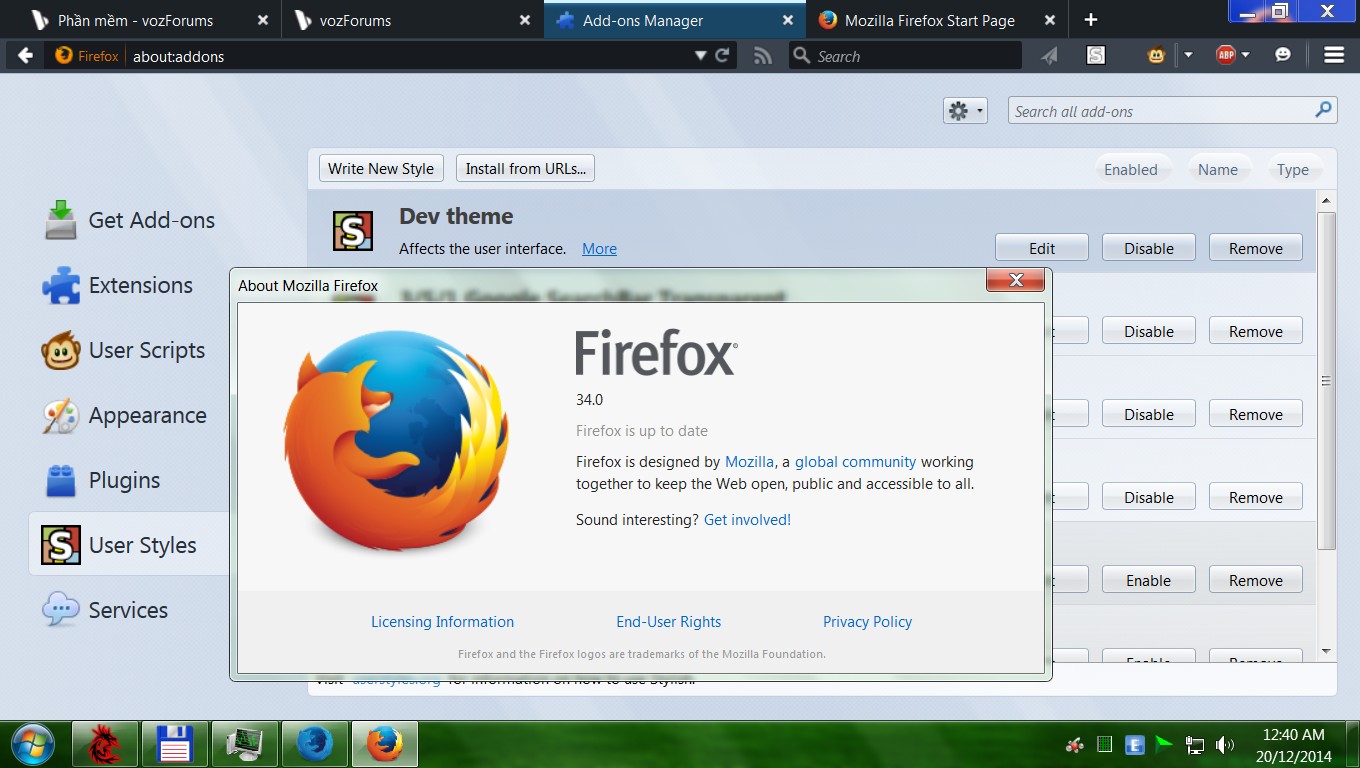This screenshot has width=1360, height=768.
Task: Disable the Dev theme style
Action: [x=1149, y=248]
